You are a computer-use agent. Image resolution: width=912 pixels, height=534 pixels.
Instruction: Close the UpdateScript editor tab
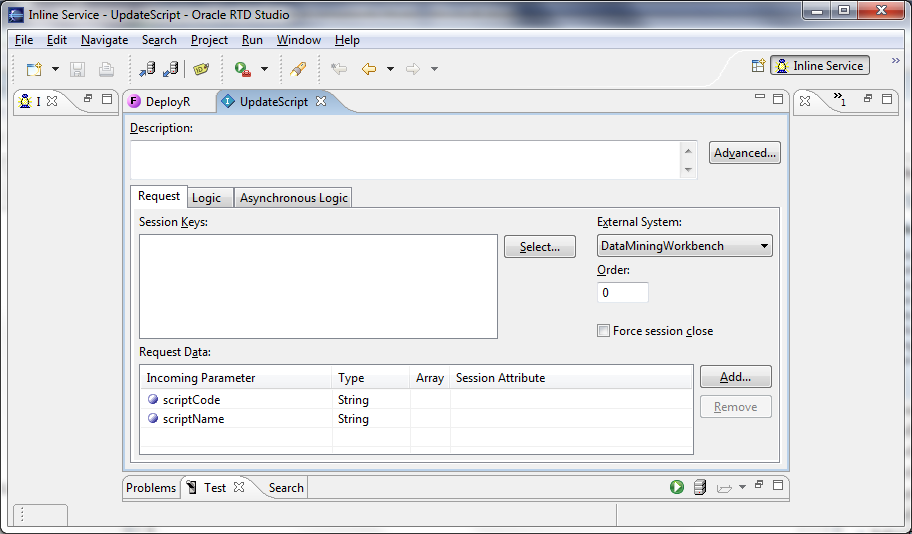click(x=321, y=101)
